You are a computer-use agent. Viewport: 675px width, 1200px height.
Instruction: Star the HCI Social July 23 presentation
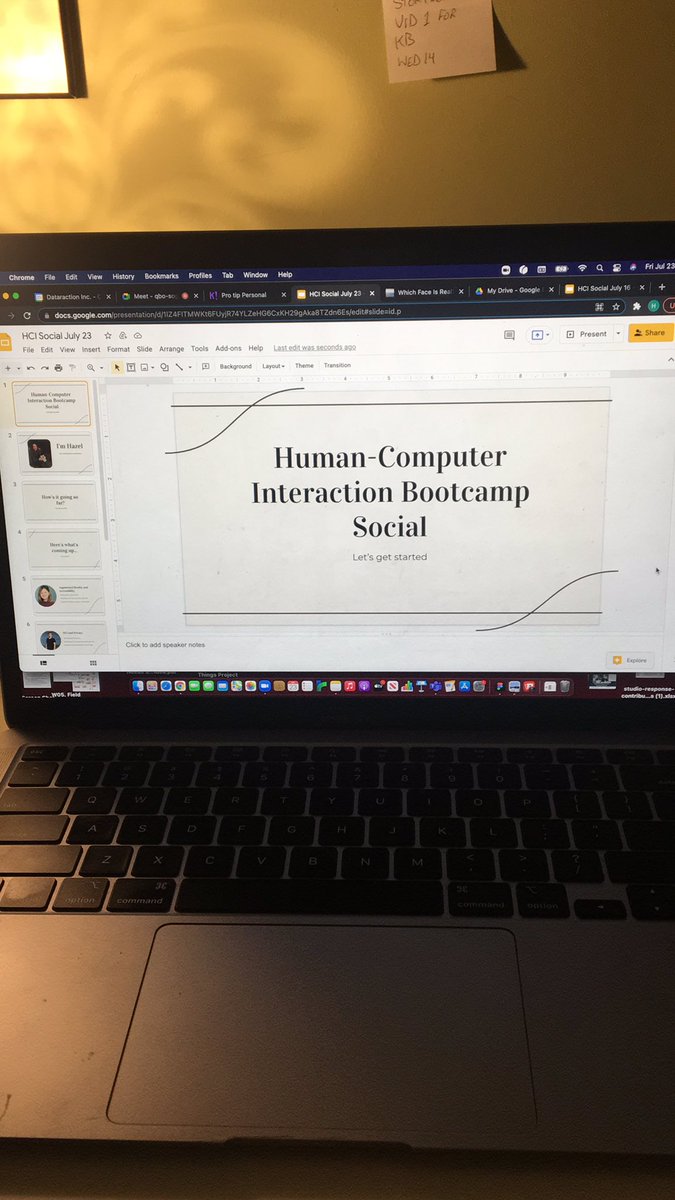(x=107, y=336)
